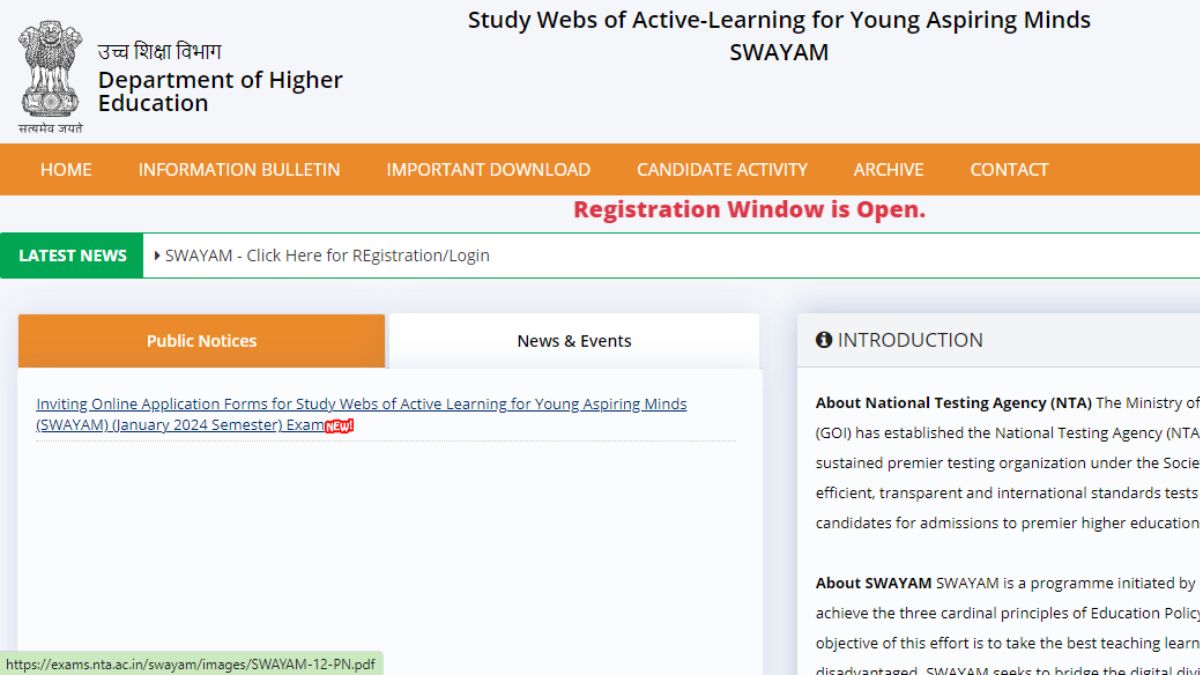This screenshot has width=1200, height=675.
Task: Click the About SWAYAM paragraph heading
Action: point(873,583)
